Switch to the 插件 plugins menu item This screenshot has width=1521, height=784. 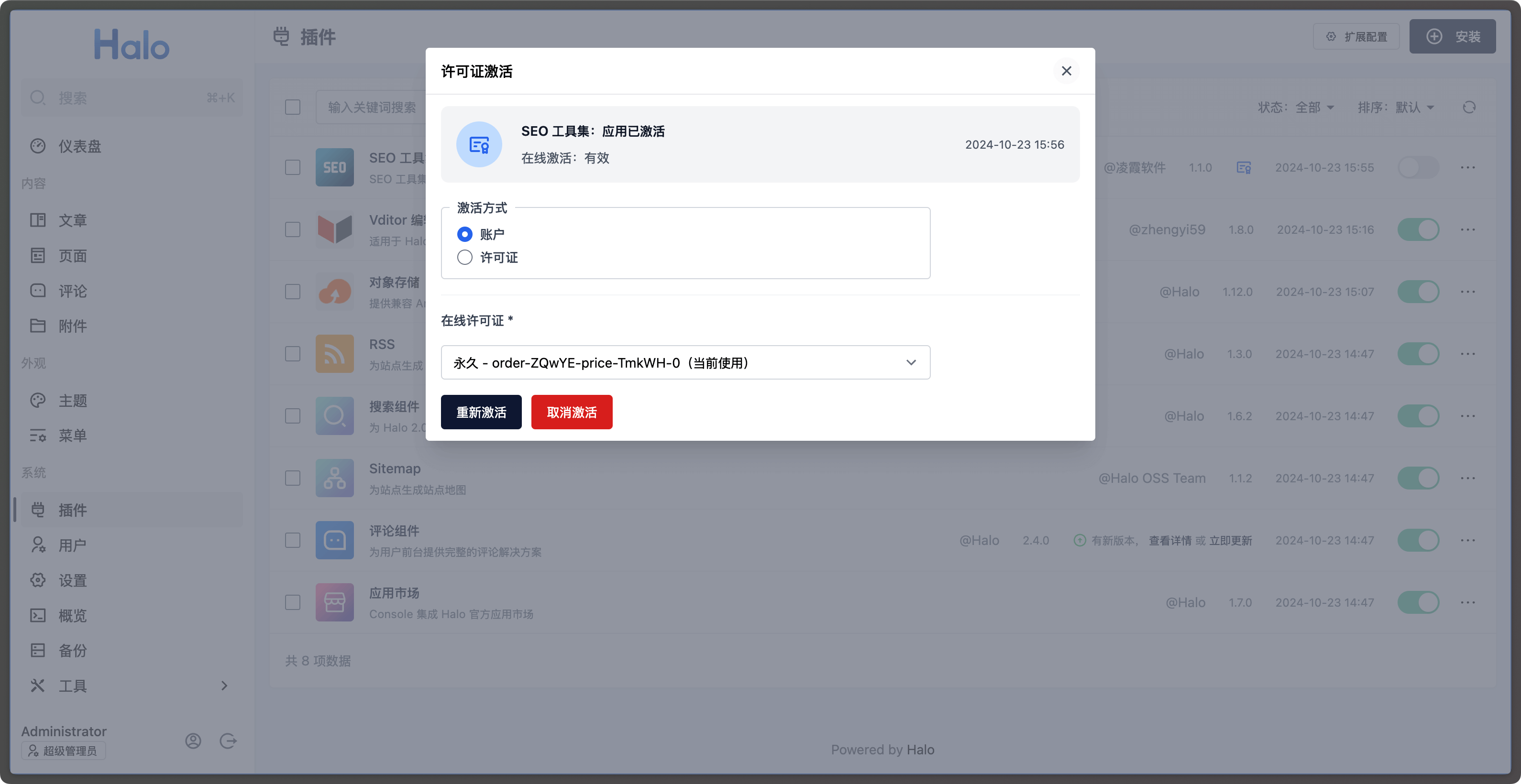pos(73,510)
